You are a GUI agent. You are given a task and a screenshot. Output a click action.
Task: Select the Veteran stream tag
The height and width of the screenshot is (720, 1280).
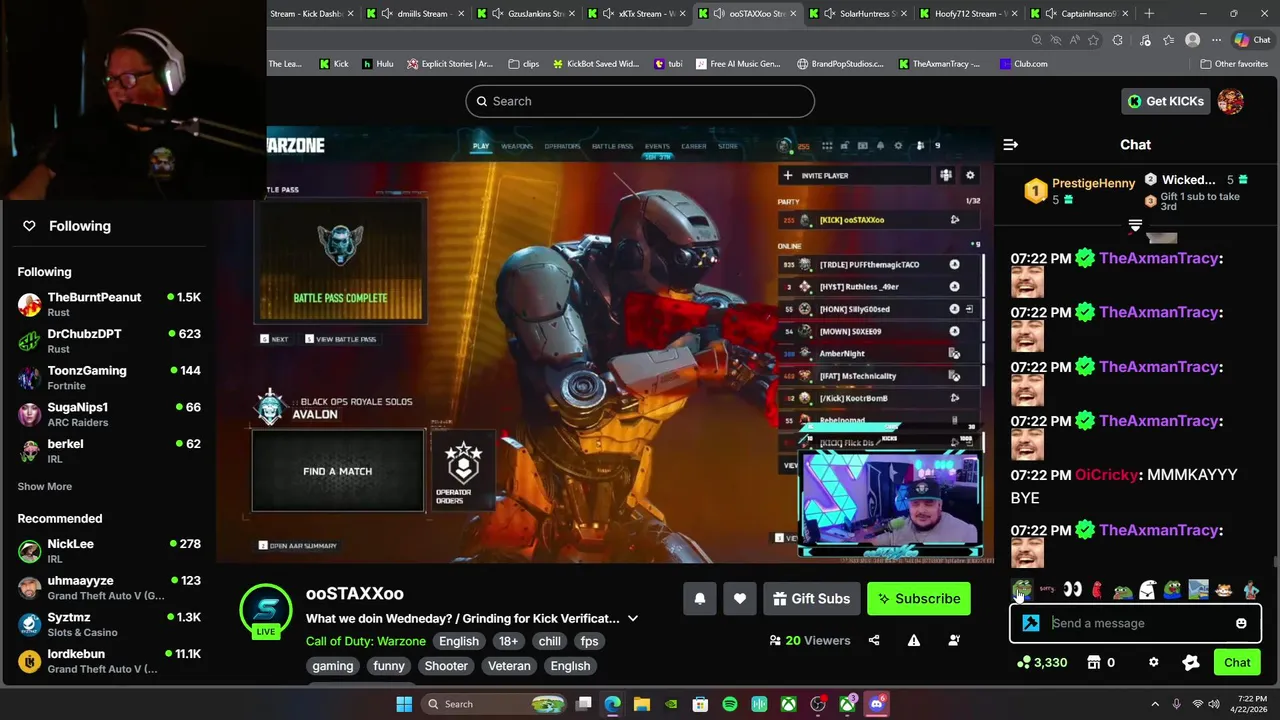click(x=509, y=666)
